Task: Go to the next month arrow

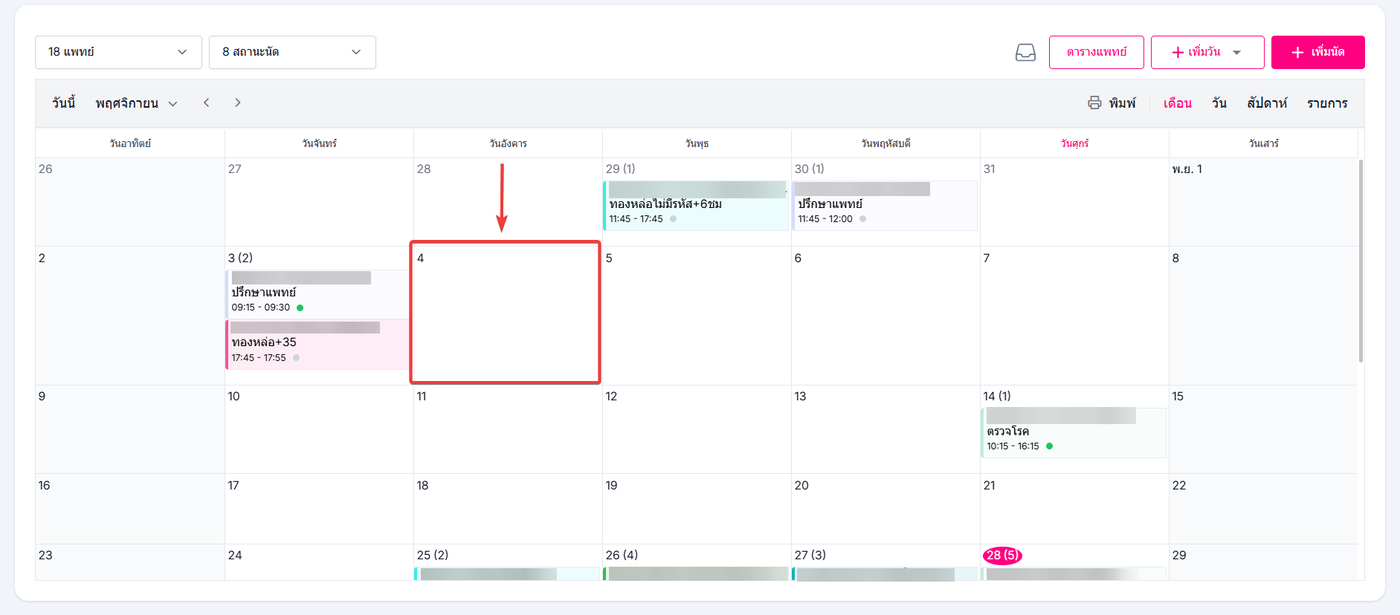Action: pyautogui.click(x=238, y=103)
